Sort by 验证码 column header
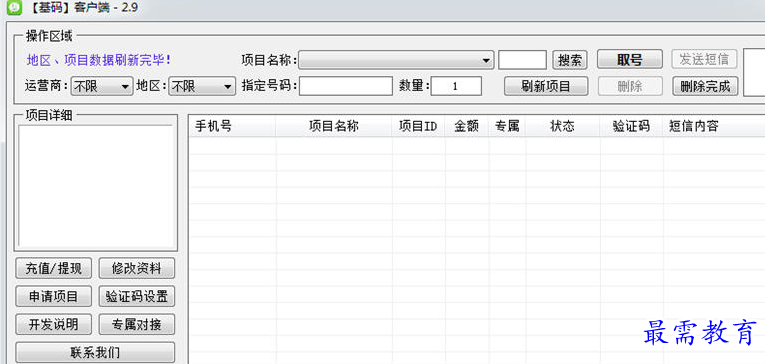765x364 pixels. 632,126
